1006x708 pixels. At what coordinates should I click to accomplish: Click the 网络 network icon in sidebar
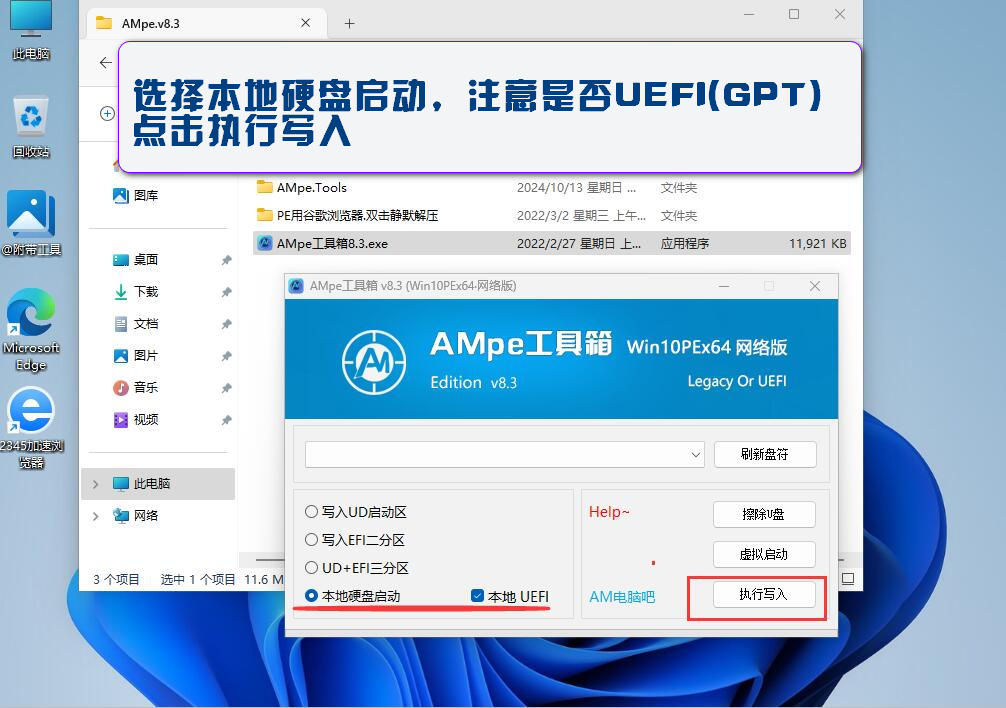[121, 516]
